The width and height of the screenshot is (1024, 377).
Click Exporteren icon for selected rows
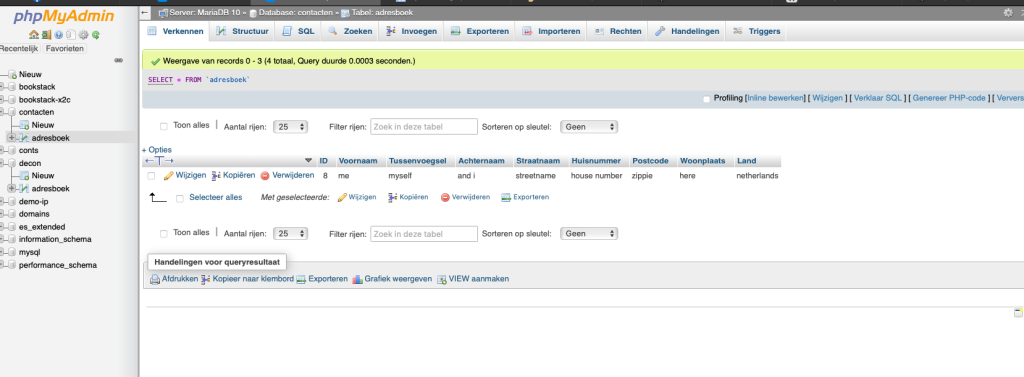pyautogui.click(x=505, y=197)
